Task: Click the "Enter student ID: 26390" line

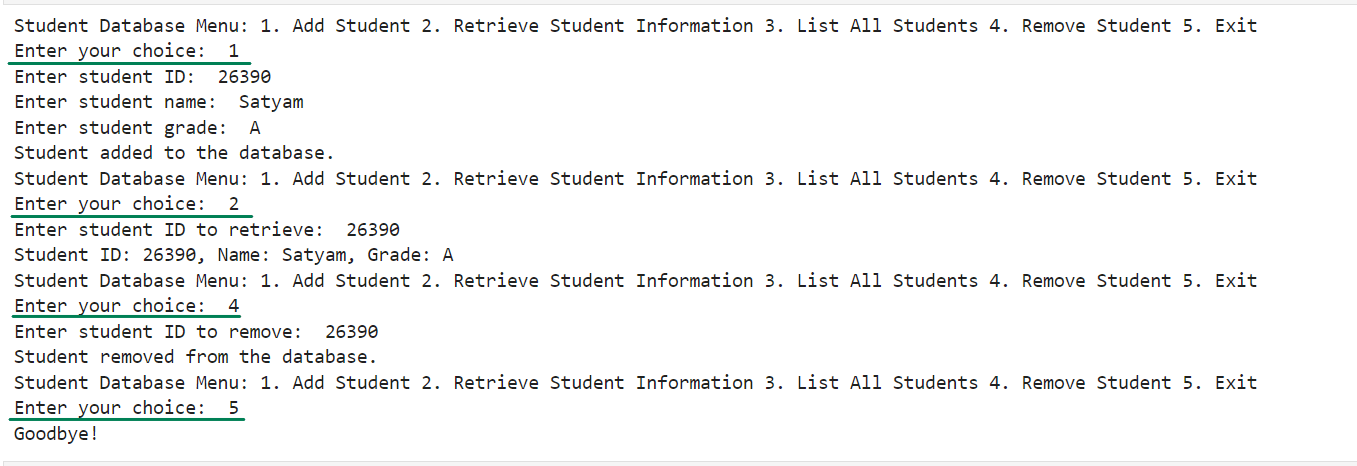Action: [142, 77]
